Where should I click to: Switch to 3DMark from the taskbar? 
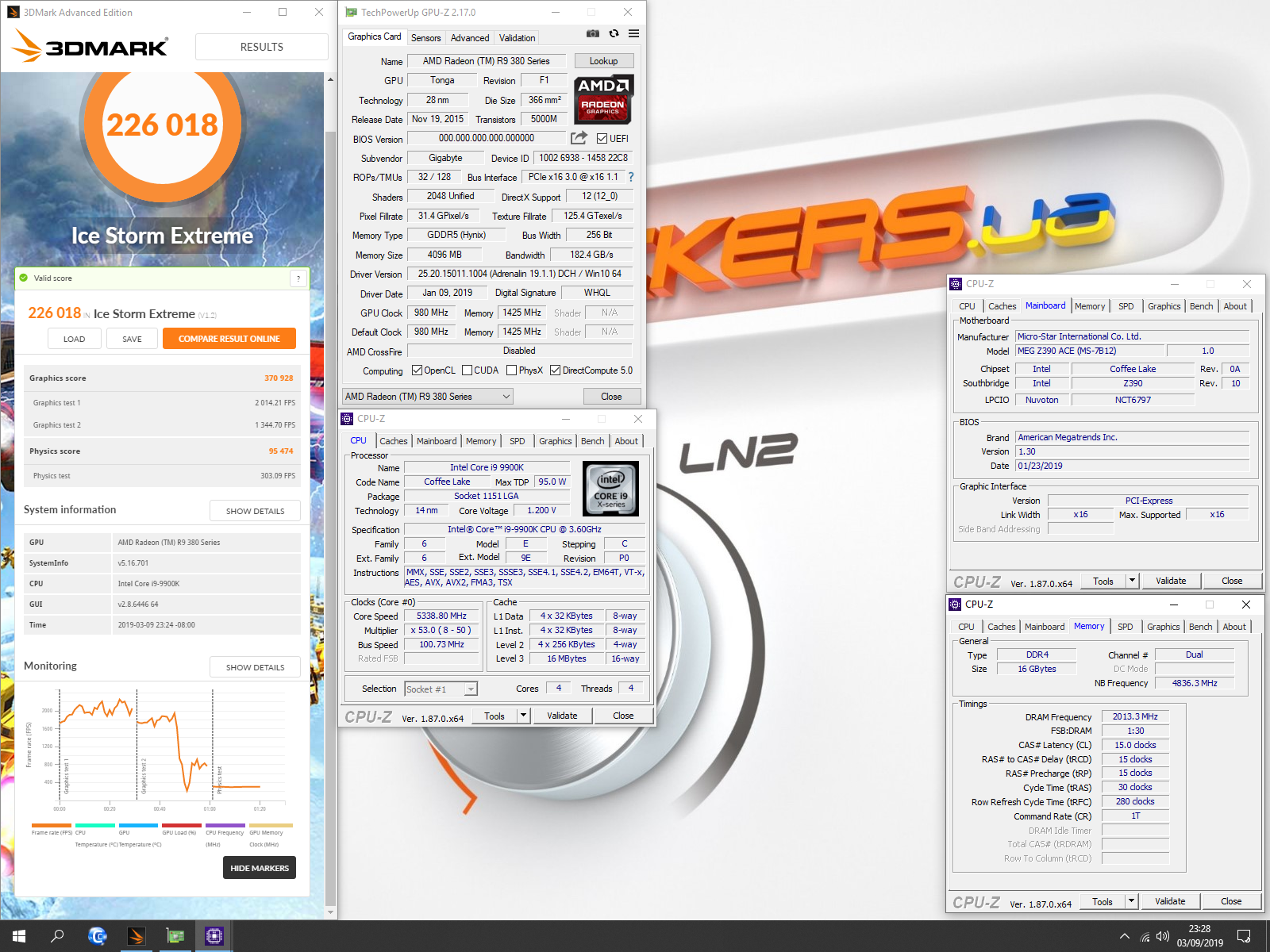(136, 936)
